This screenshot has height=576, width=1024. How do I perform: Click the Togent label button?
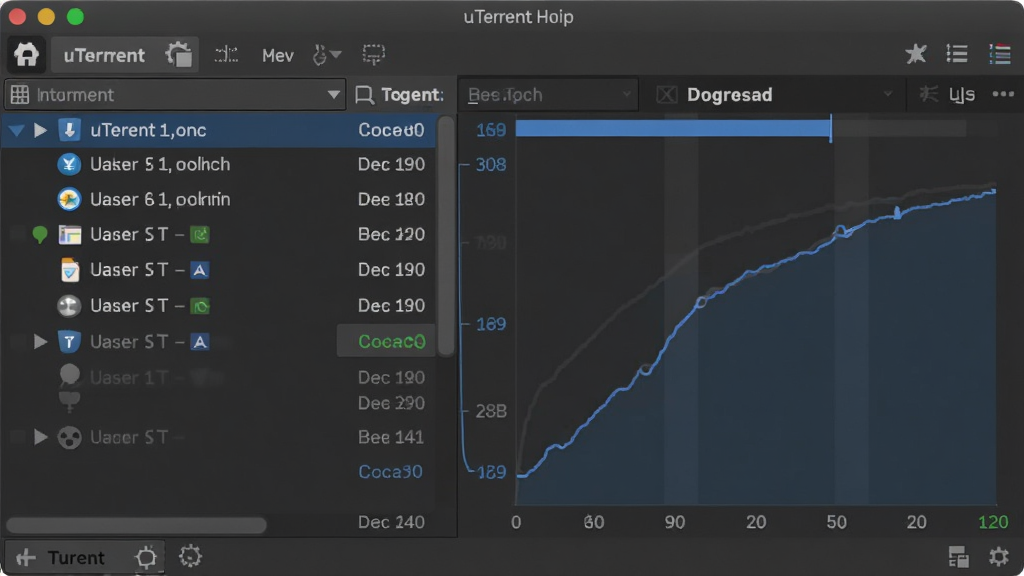coord(399,95)
